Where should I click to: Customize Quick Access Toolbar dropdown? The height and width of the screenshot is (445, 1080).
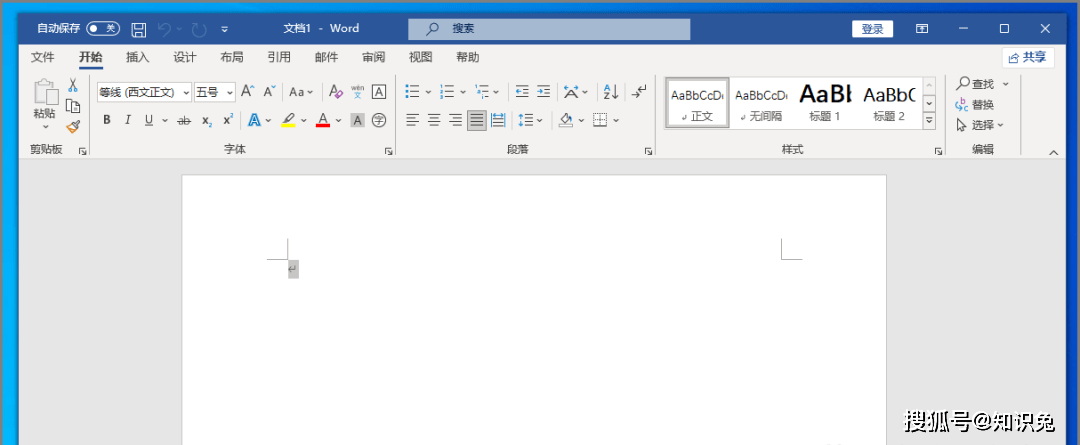tap(225, 29)
